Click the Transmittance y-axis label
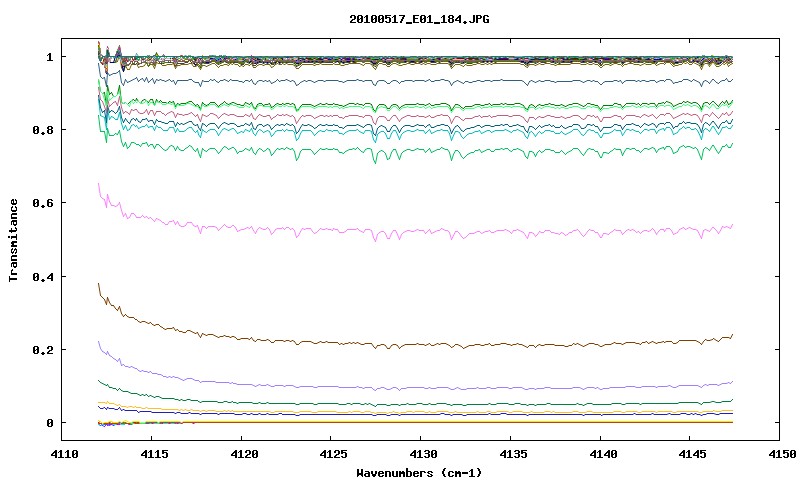 [x=13, y=240]
